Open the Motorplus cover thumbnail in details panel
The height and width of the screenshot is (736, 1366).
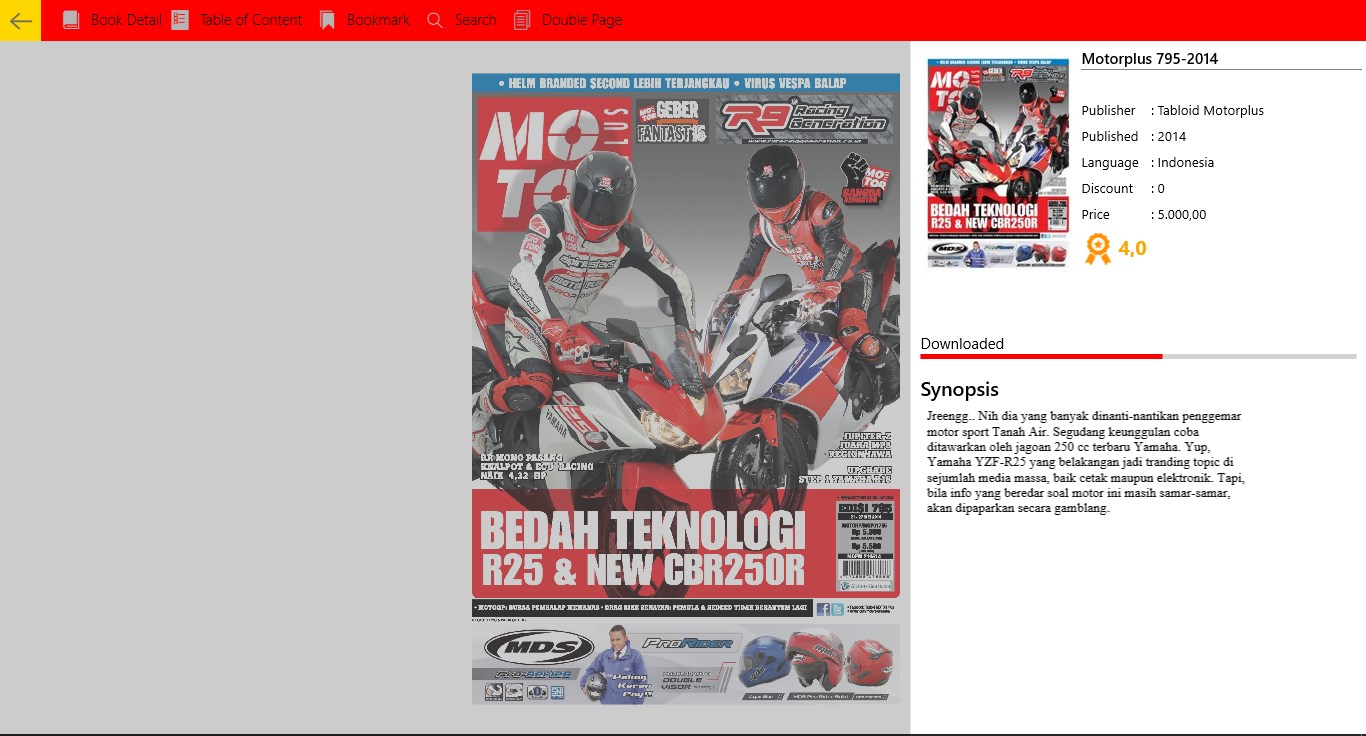[x=998, y=163]
